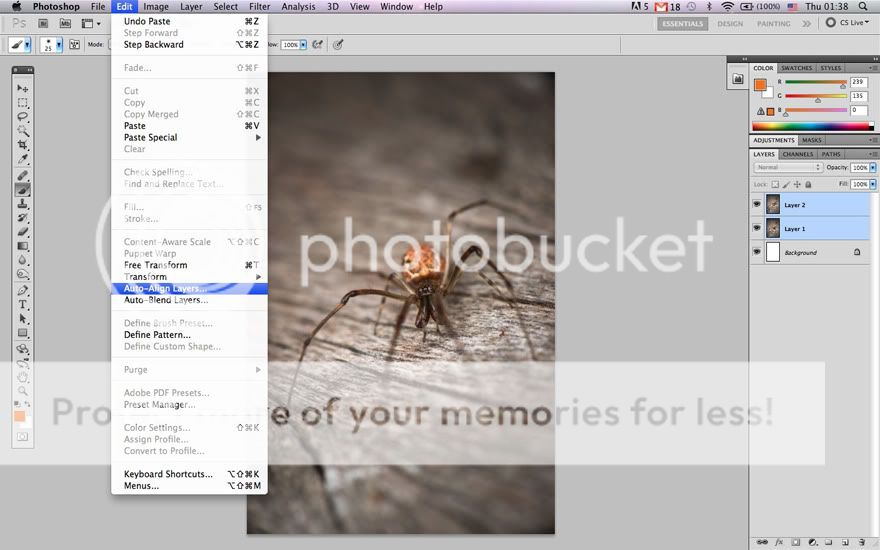Select the Rectangular Marquee tool
880x550 pixels.
(x=22, y=103)
